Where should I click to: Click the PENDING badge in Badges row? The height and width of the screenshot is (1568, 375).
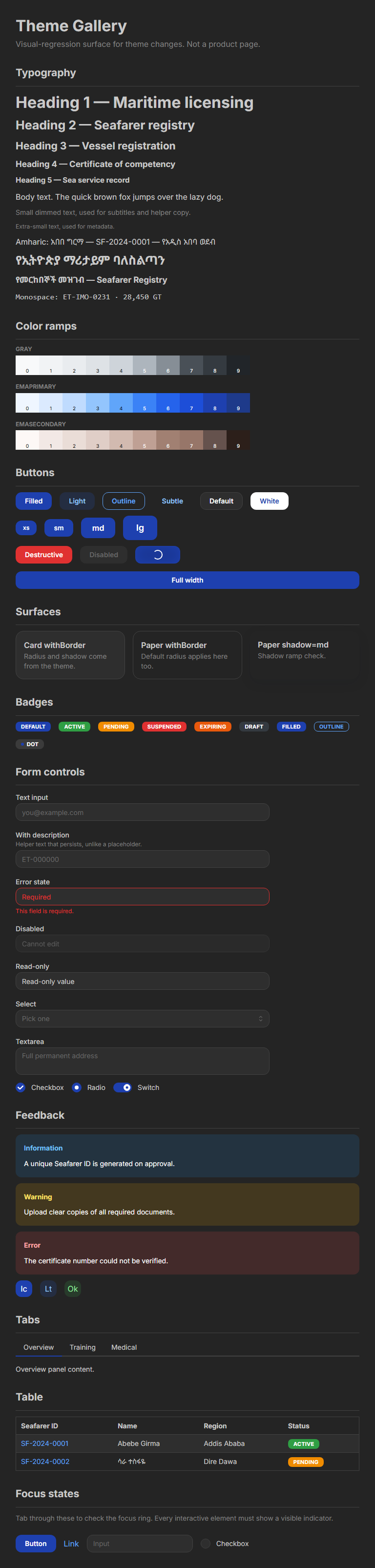coord(116,726)
